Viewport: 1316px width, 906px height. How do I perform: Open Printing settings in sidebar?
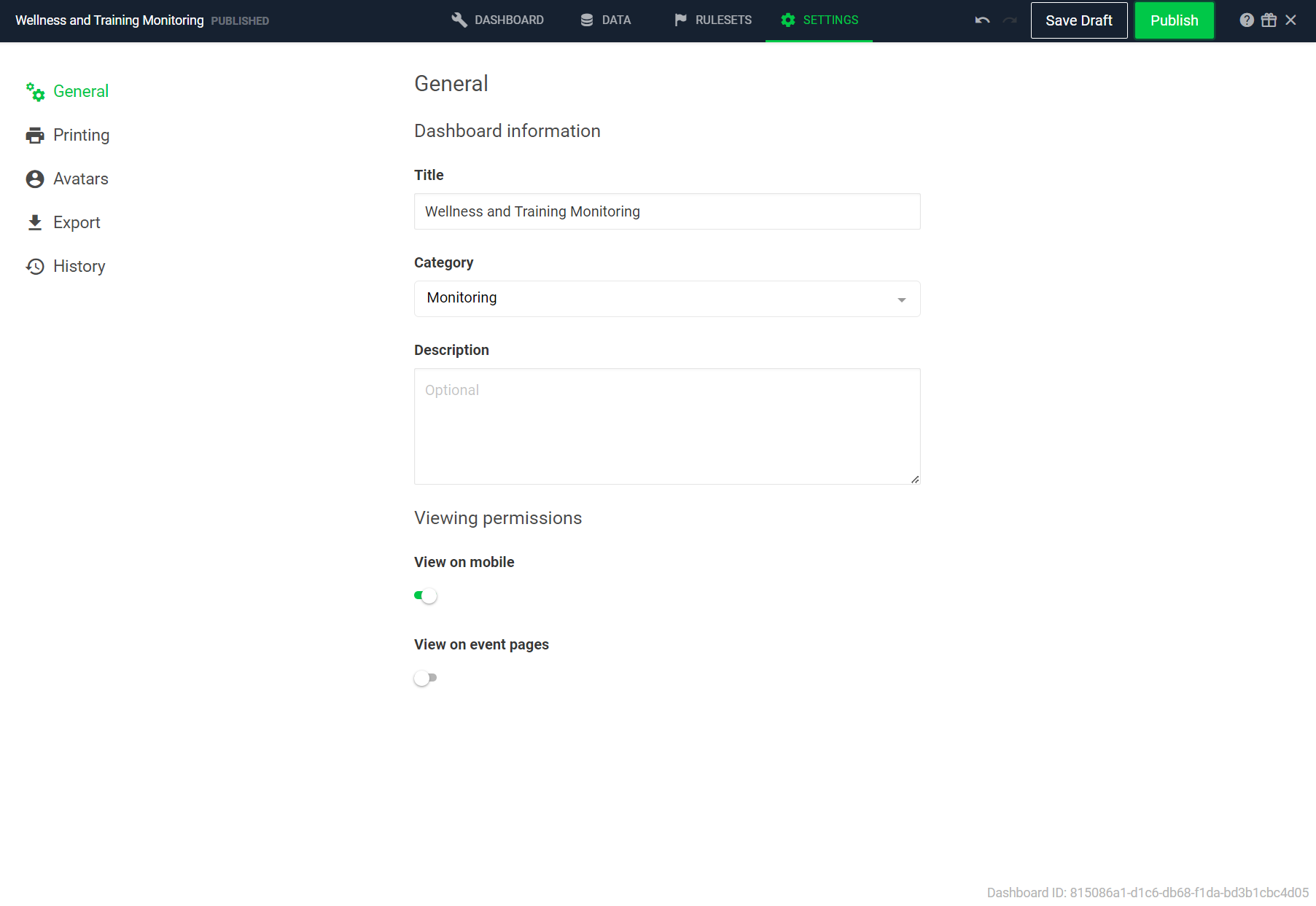(x=68, y=136)
